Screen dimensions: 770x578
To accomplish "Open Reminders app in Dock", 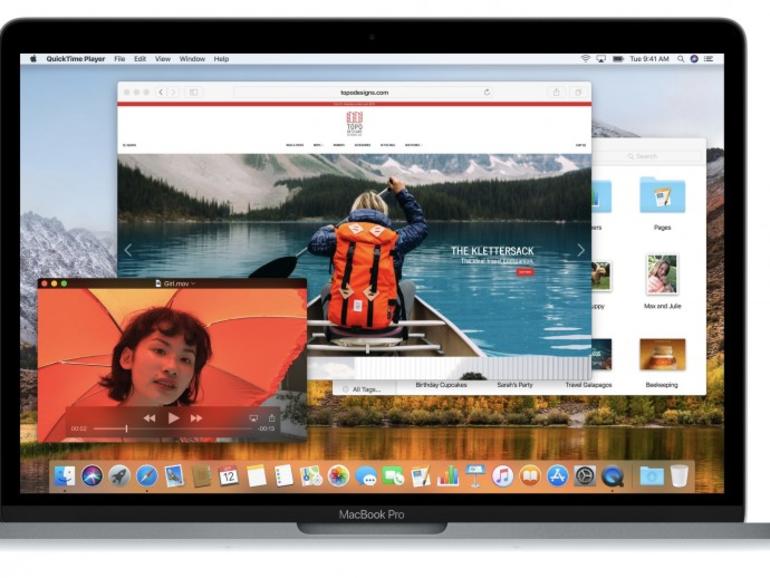I will pyautogui.click(x=283, y=476).
